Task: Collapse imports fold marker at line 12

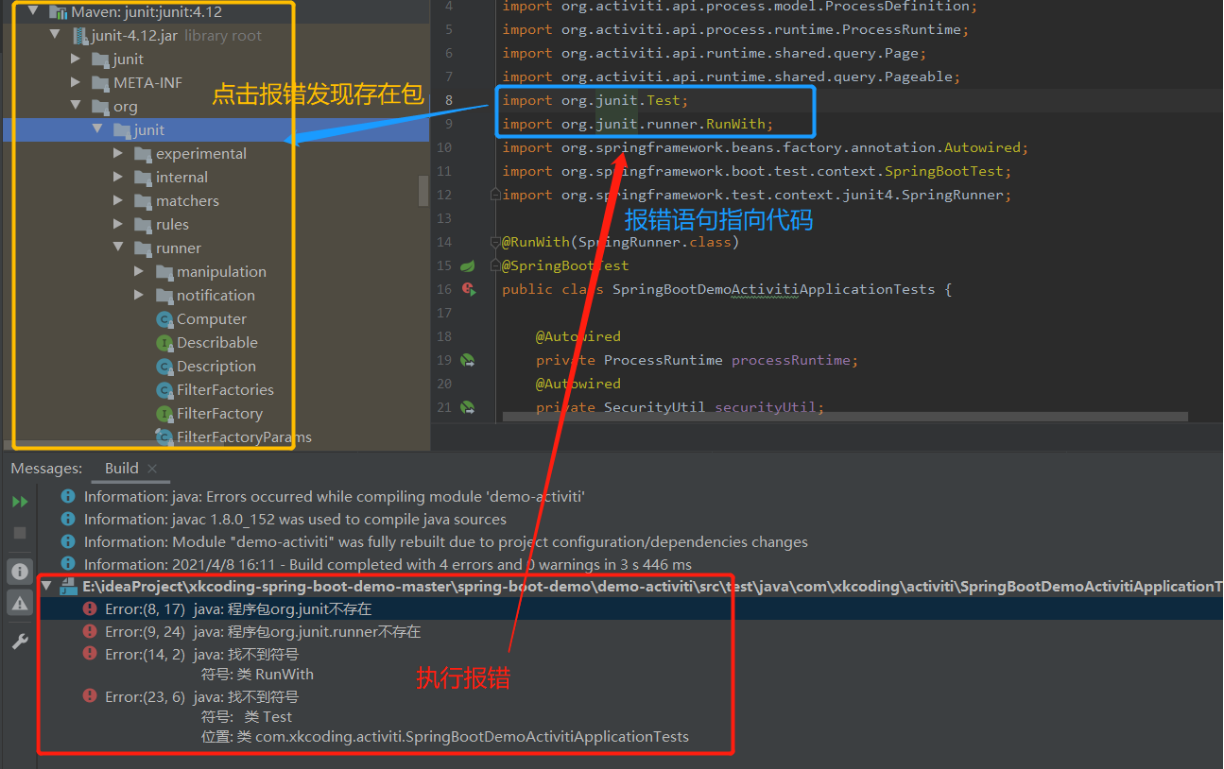Action: coord(495,195)
